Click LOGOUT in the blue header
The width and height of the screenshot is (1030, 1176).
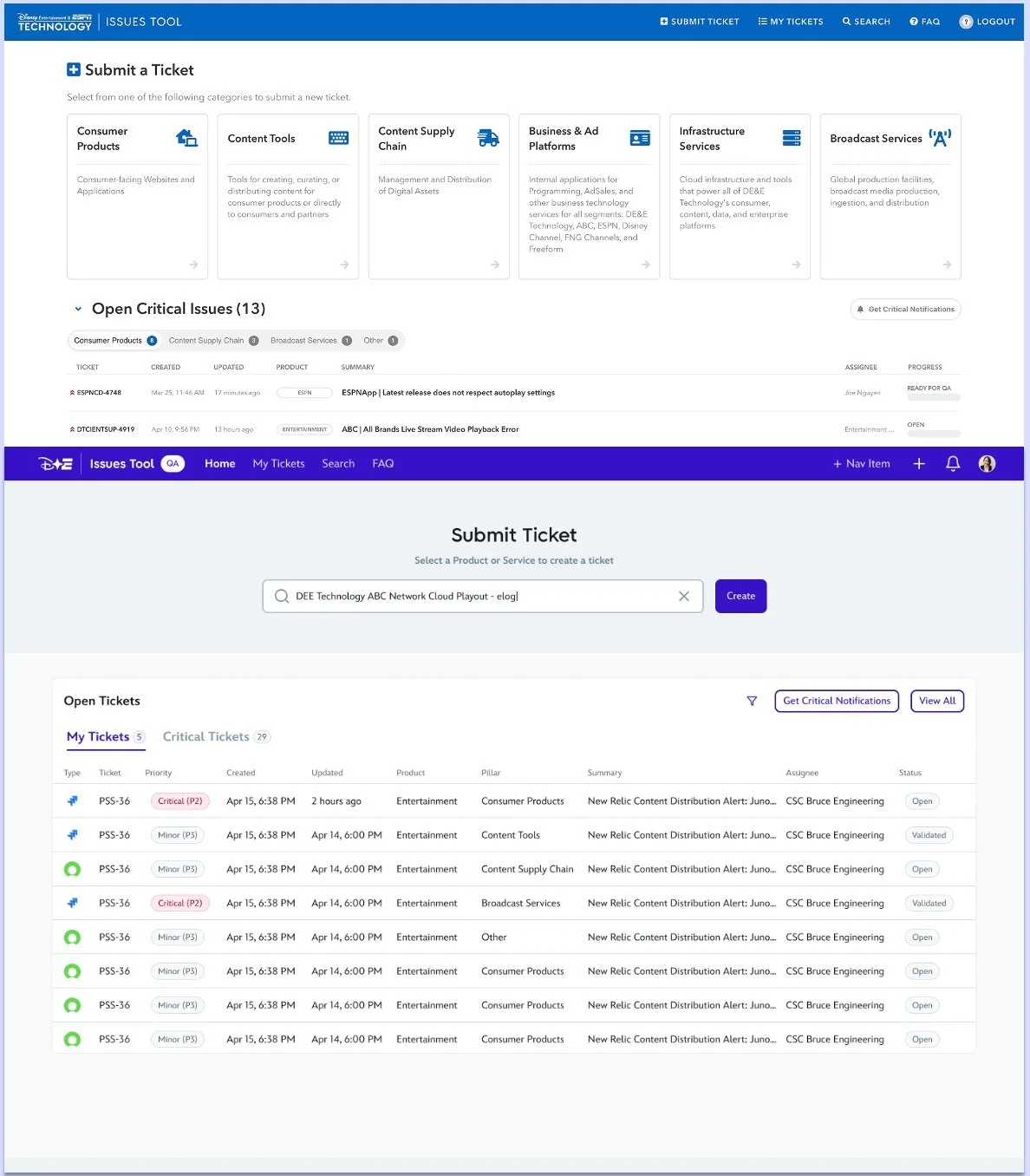point(987,22)
